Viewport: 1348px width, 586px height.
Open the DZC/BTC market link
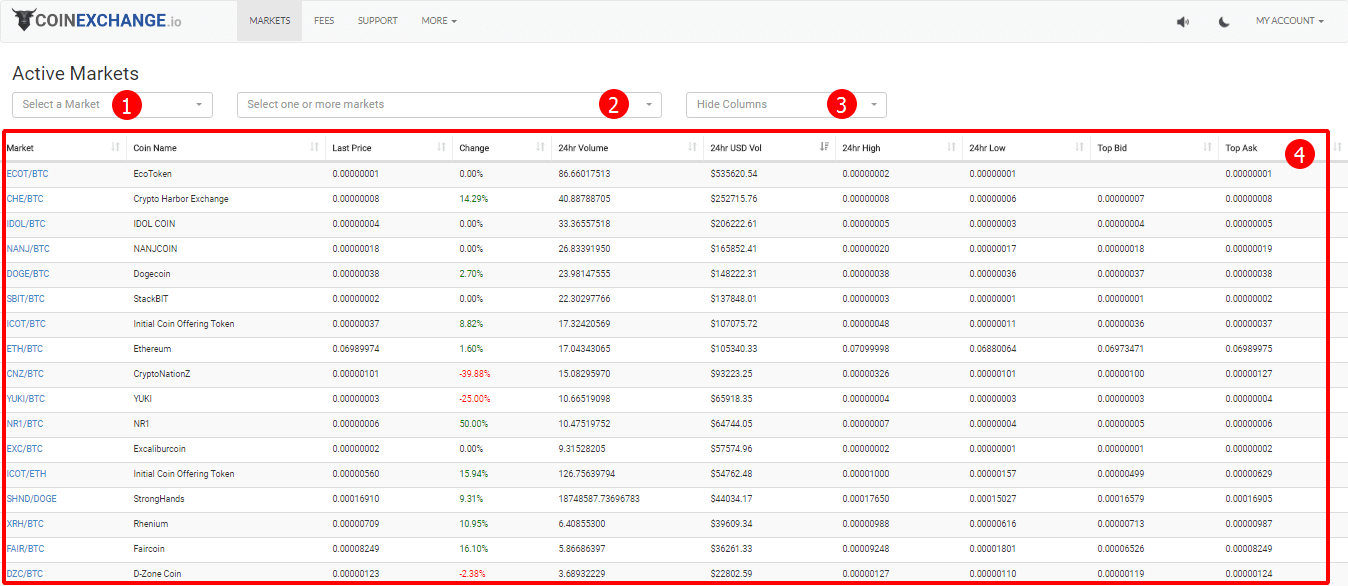tap(25, 574)
